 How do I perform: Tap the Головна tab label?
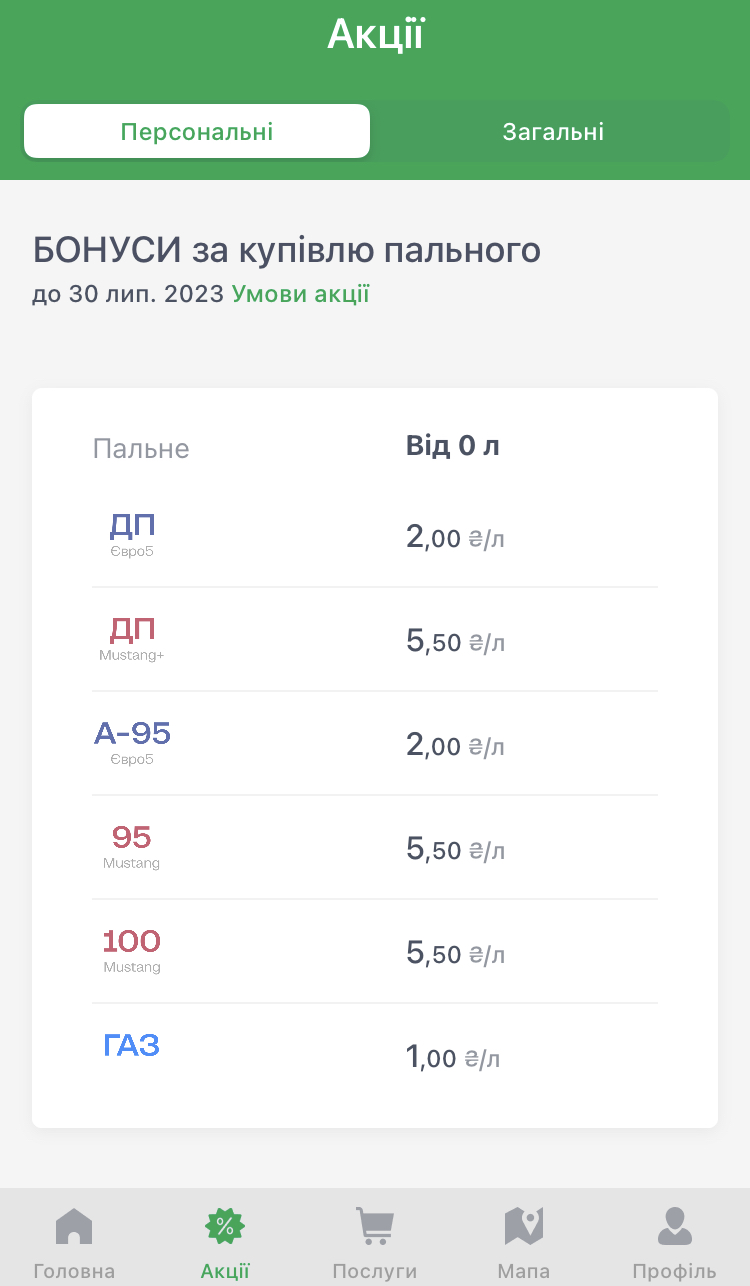coord(74,1272)
